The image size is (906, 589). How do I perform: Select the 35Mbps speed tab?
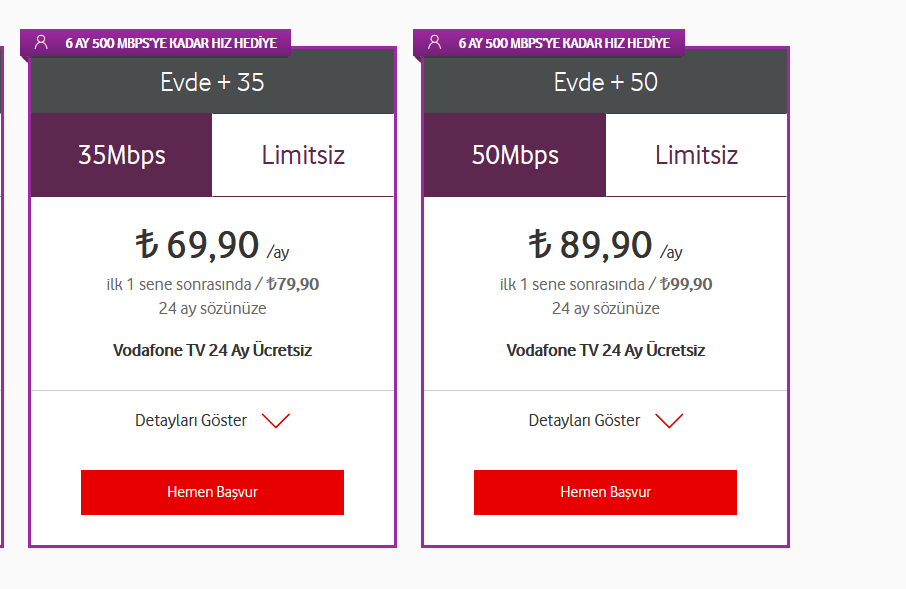pyautogui.click(x=122, y=155)
